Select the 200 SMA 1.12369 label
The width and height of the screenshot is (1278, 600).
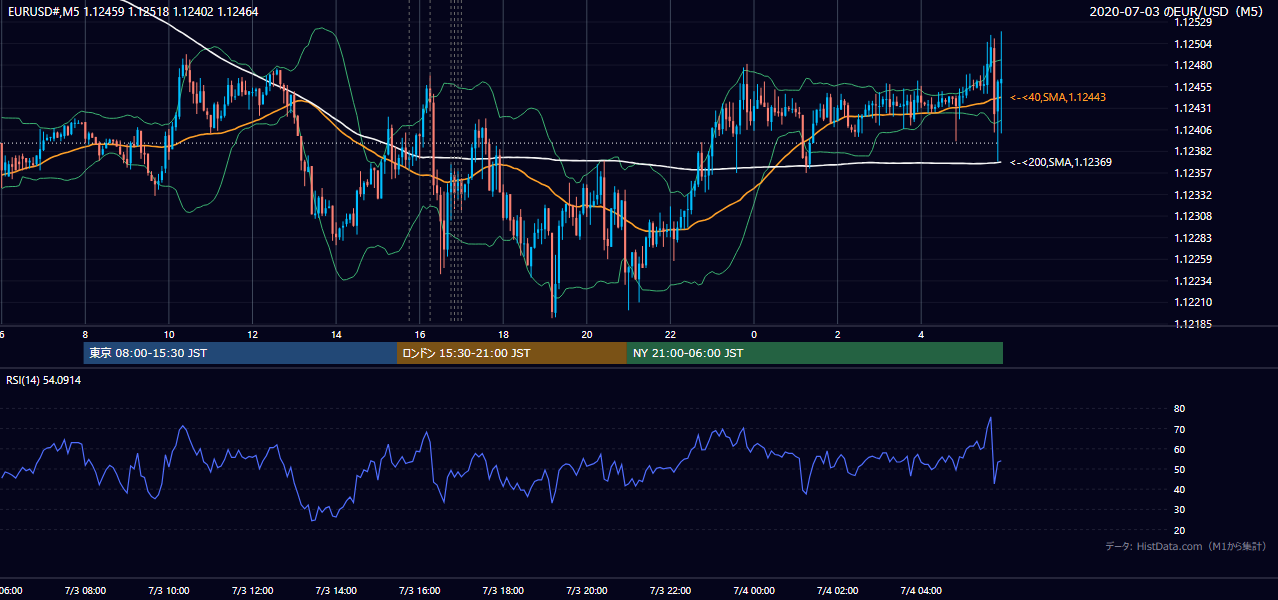[x=1061, y=162]
